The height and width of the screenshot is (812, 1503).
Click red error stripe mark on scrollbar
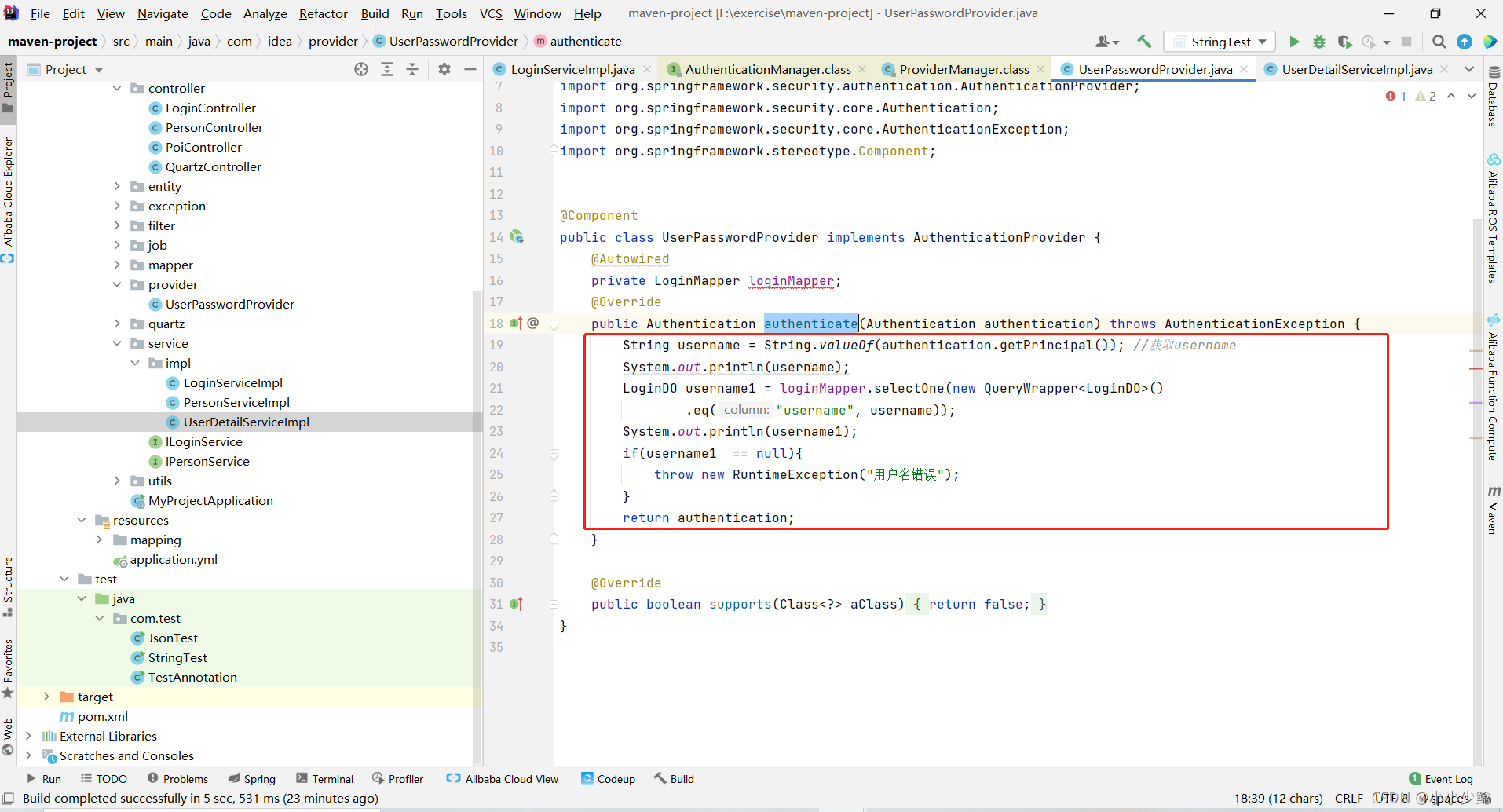pos(1476,368)
